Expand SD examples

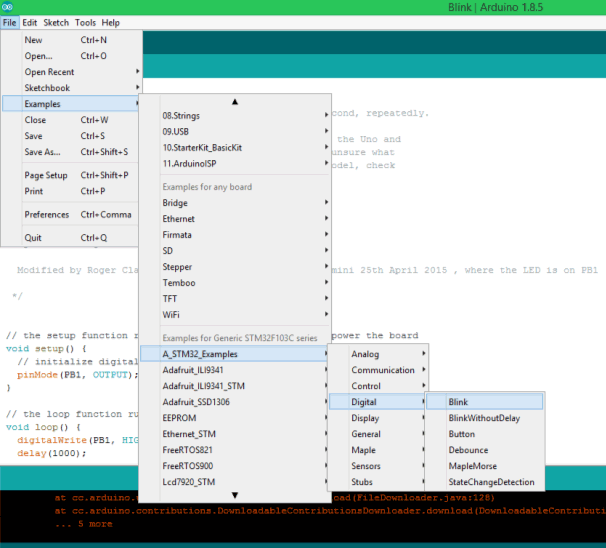235,251
